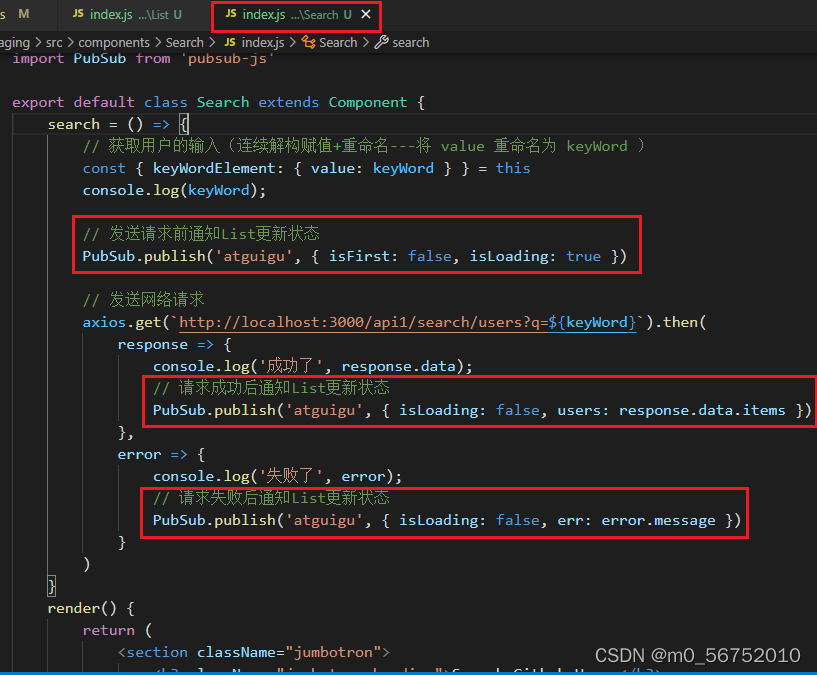The height and width of the screenshot is (675, 817).
Task: Click the JS icon on the List tab
Action: click(78, 14)
